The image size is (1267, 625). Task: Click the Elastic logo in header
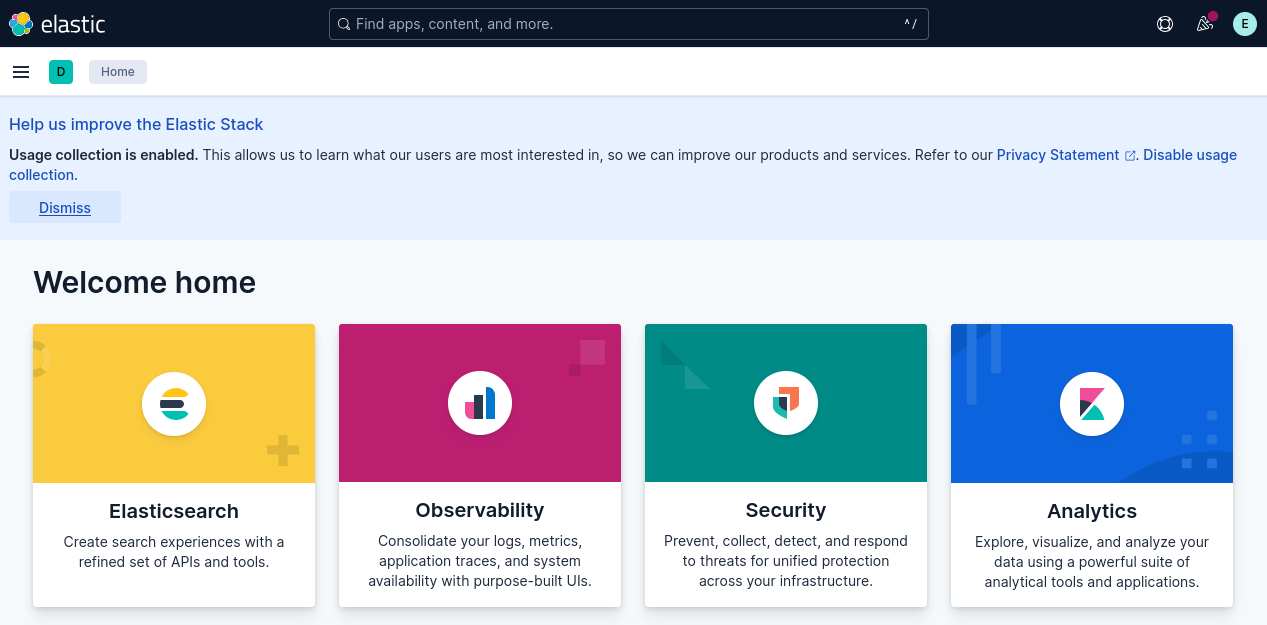pyautogui.click(x=57, y=24)
